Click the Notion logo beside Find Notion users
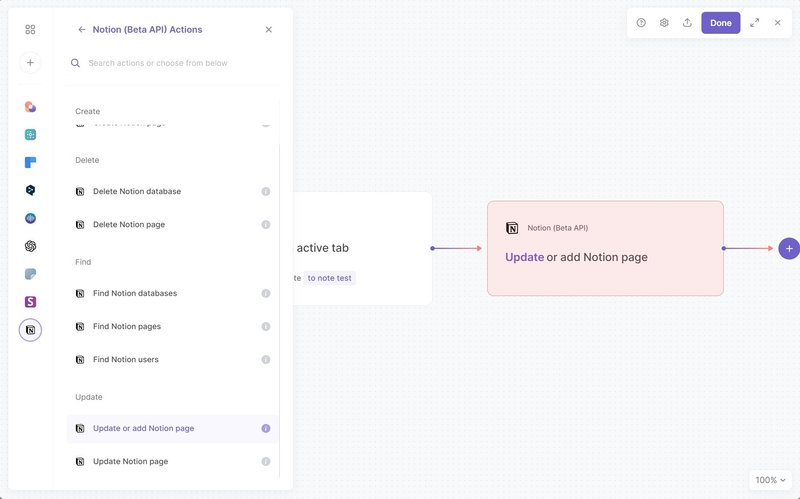800x499 pixels. [80, 360]
